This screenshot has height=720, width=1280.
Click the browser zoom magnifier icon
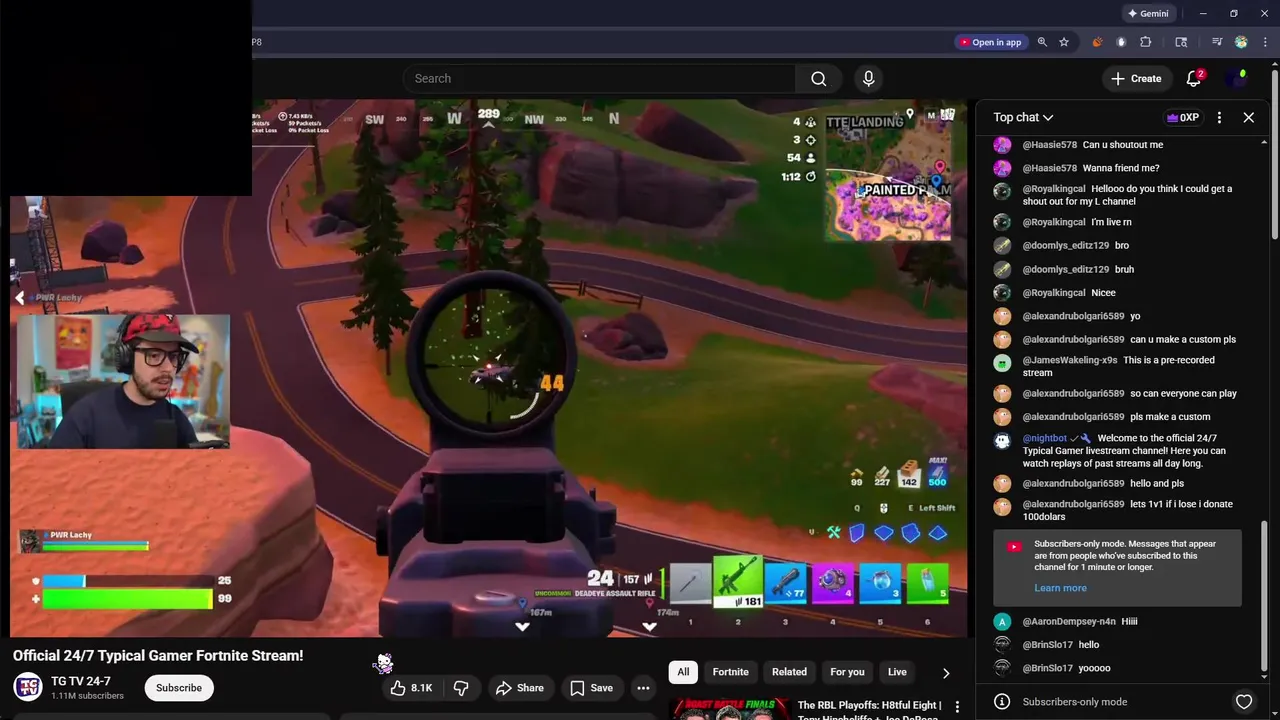1042,42
